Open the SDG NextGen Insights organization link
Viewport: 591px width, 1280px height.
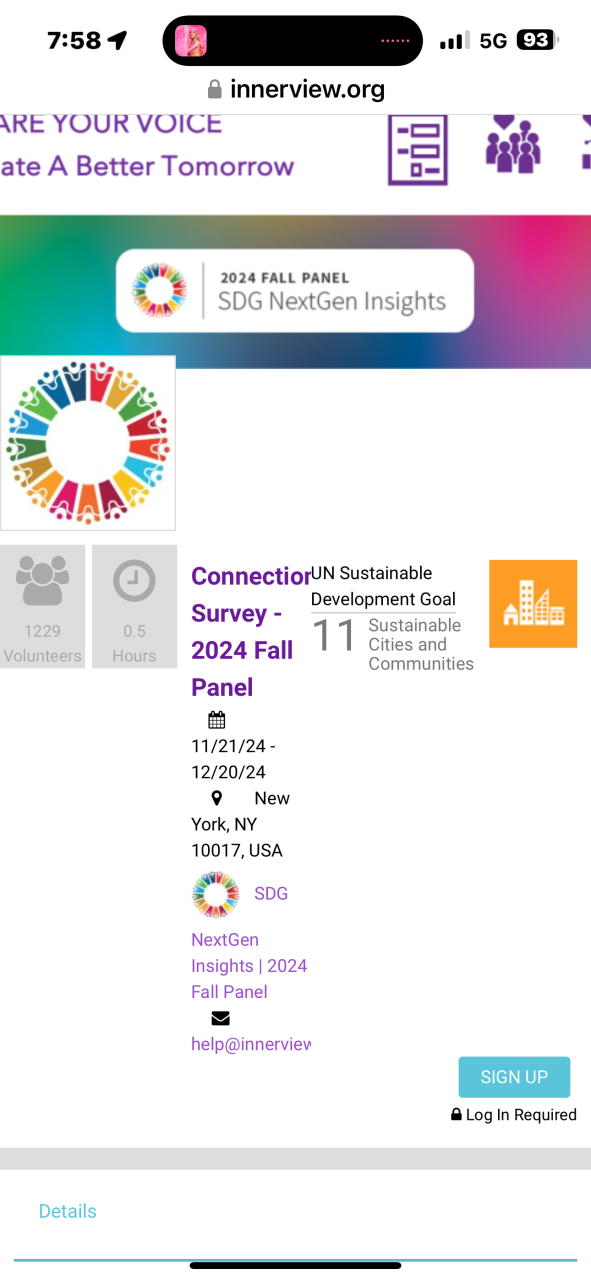pyautogui.click(x=250, y=942)
